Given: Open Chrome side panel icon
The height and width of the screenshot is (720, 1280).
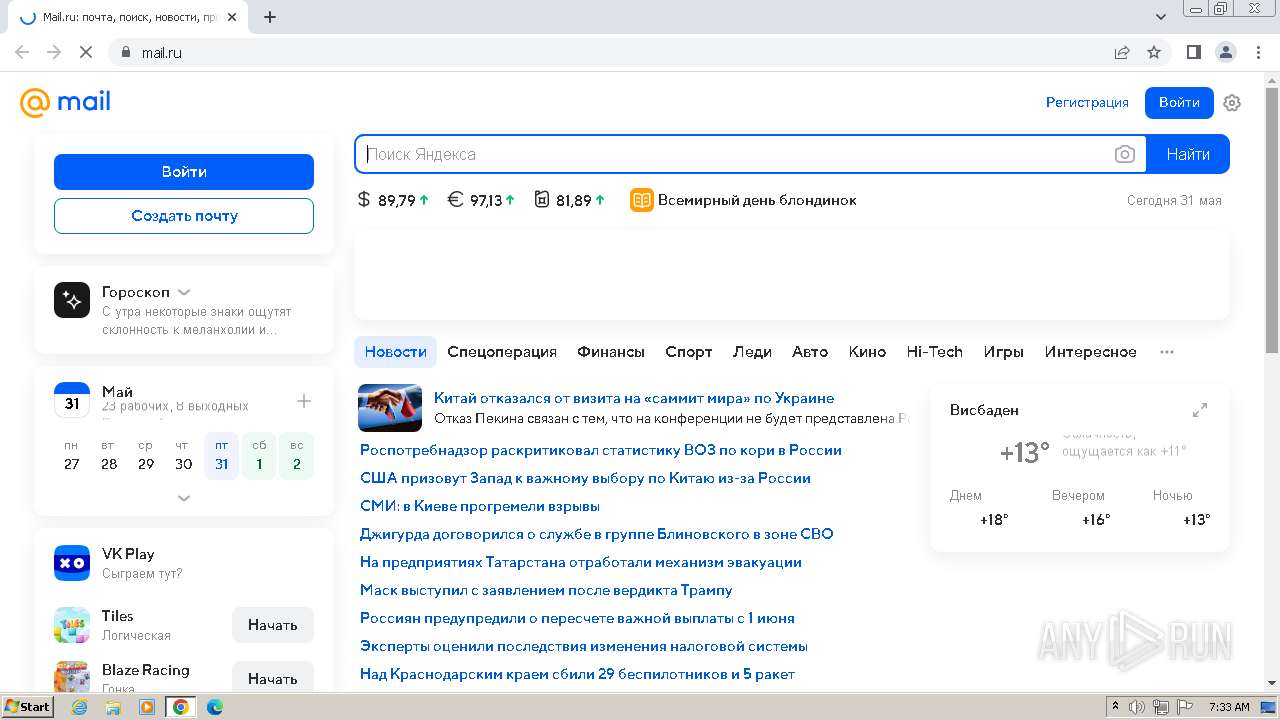Looking at the screenshot, I should pos(1194,52).
